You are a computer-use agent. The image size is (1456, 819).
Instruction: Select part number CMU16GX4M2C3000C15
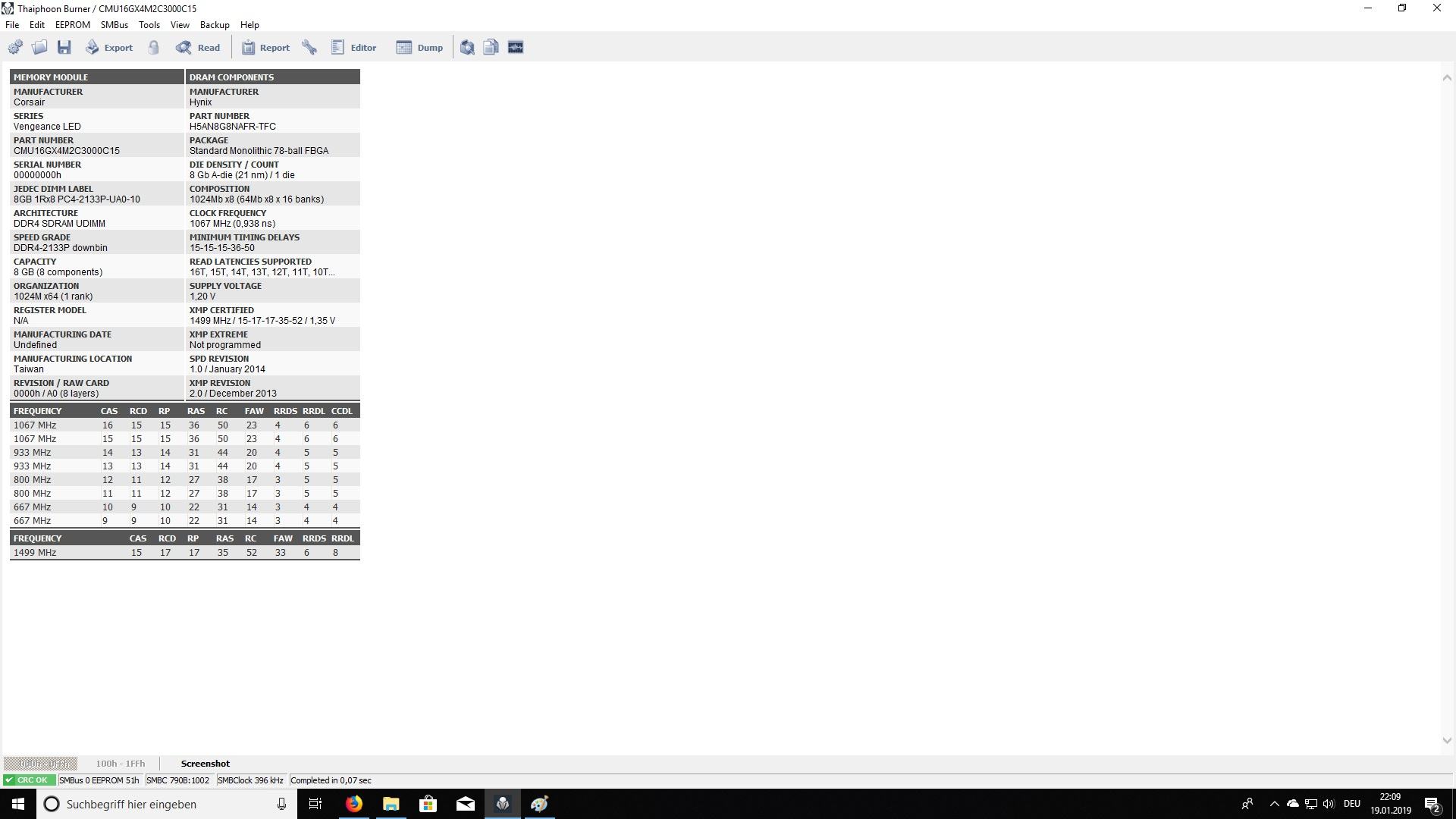point(67,151)
